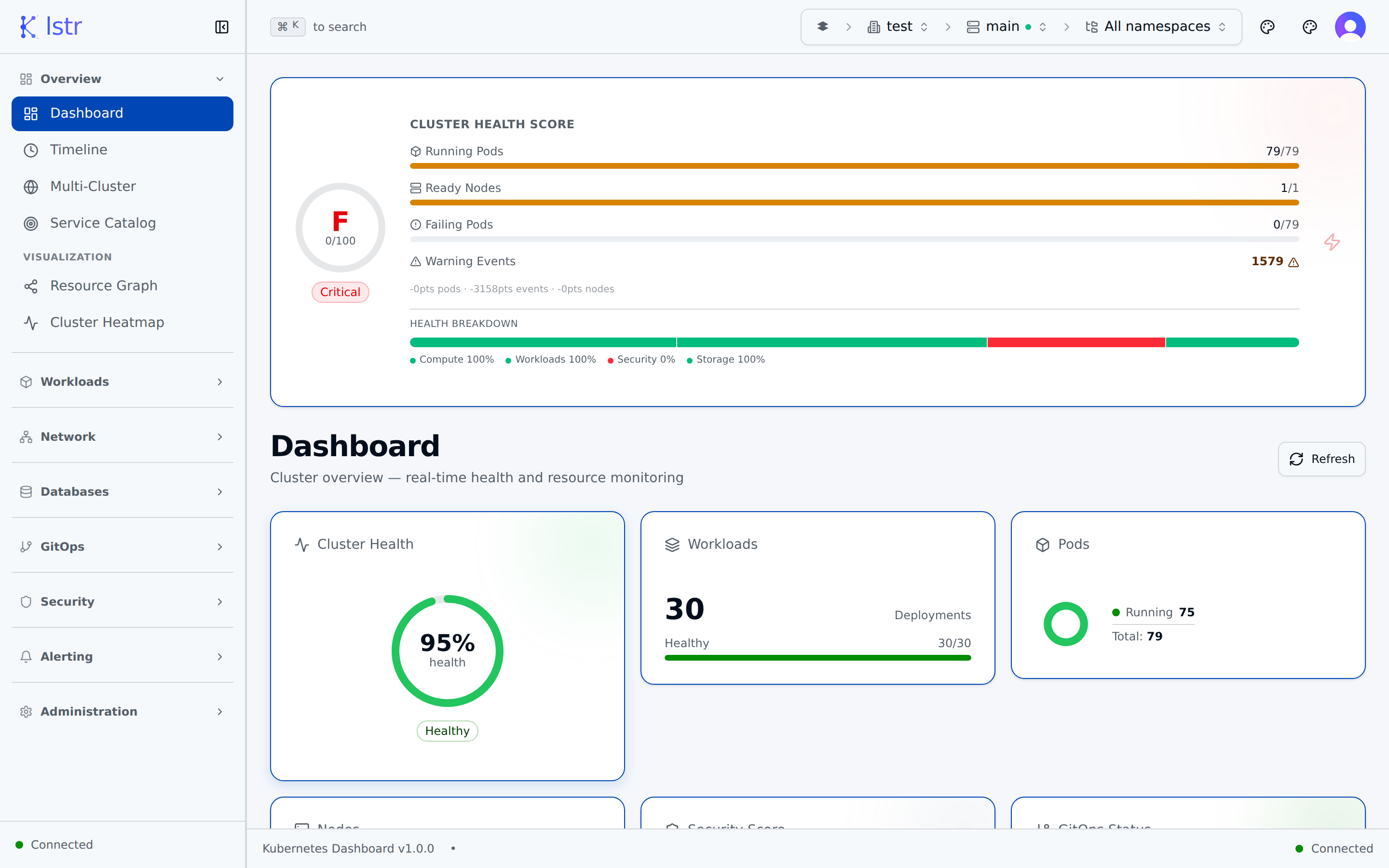Select the Service Catalog icon
The width and height of the screenshot is (1389, 868).
(30, 223)
